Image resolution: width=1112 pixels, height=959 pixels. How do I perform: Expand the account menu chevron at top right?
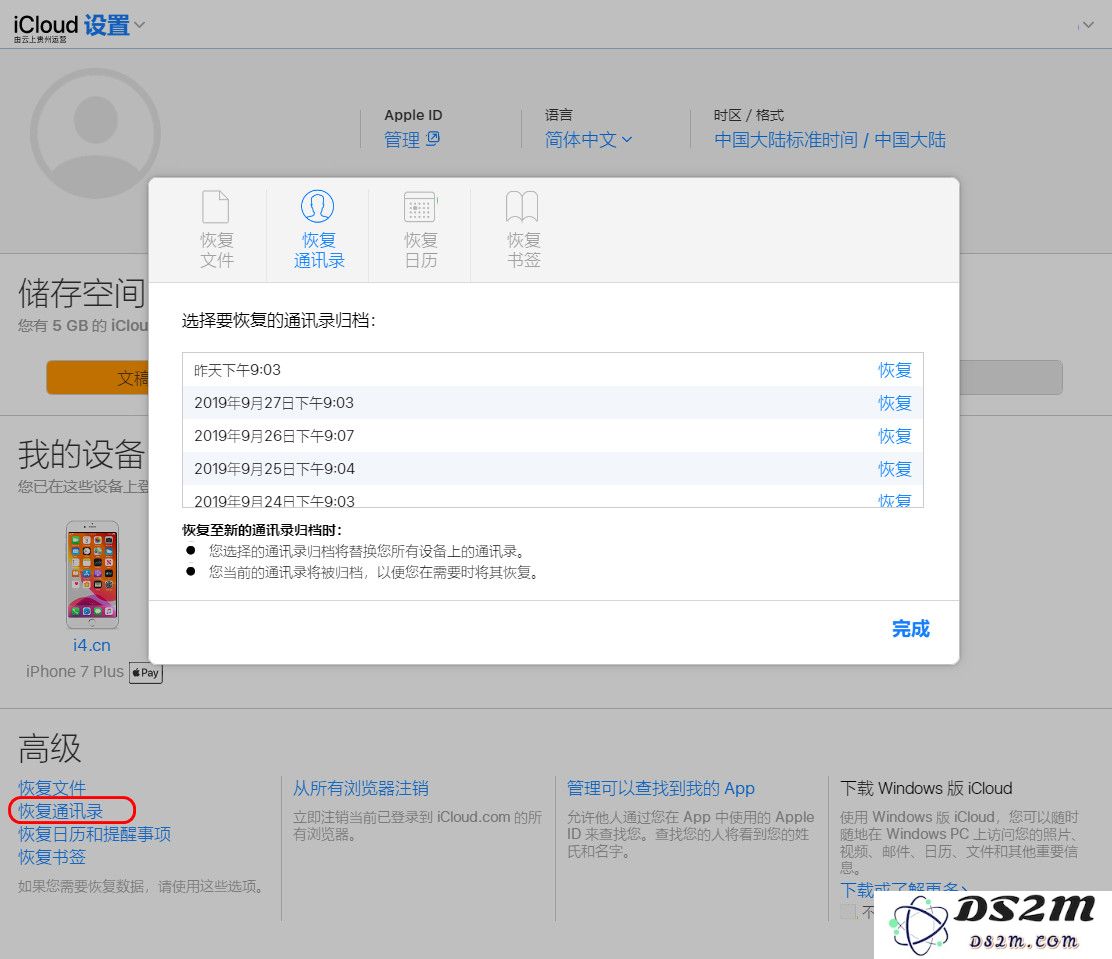(x=1088, y=25)
